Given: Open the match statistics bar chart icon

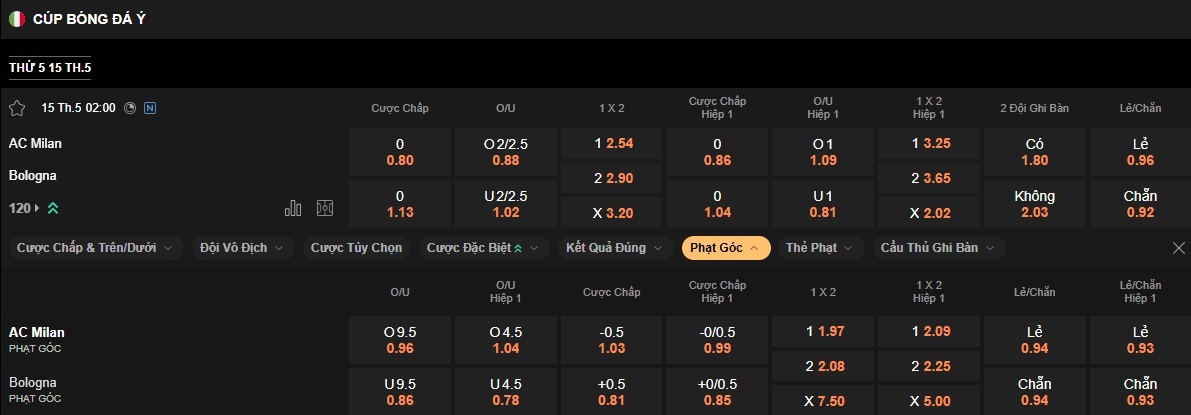Looking at the screenshot, I should pos(293,208).
